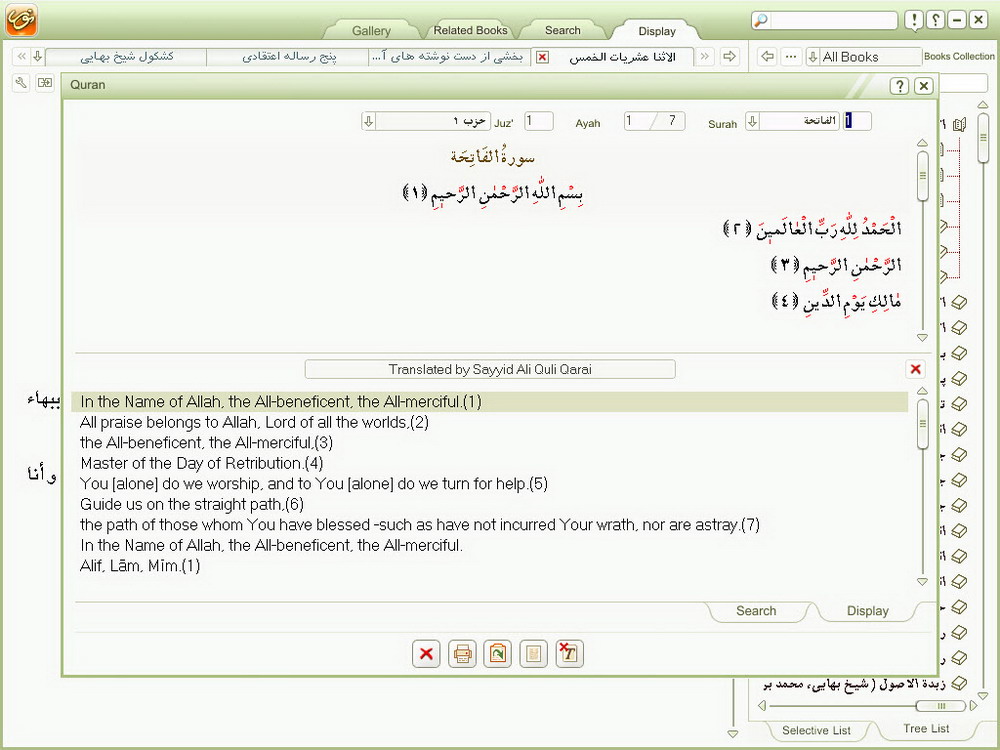Click the red X cancel button in bottom toolbar

pyautogui.click(x=426, y=654)
